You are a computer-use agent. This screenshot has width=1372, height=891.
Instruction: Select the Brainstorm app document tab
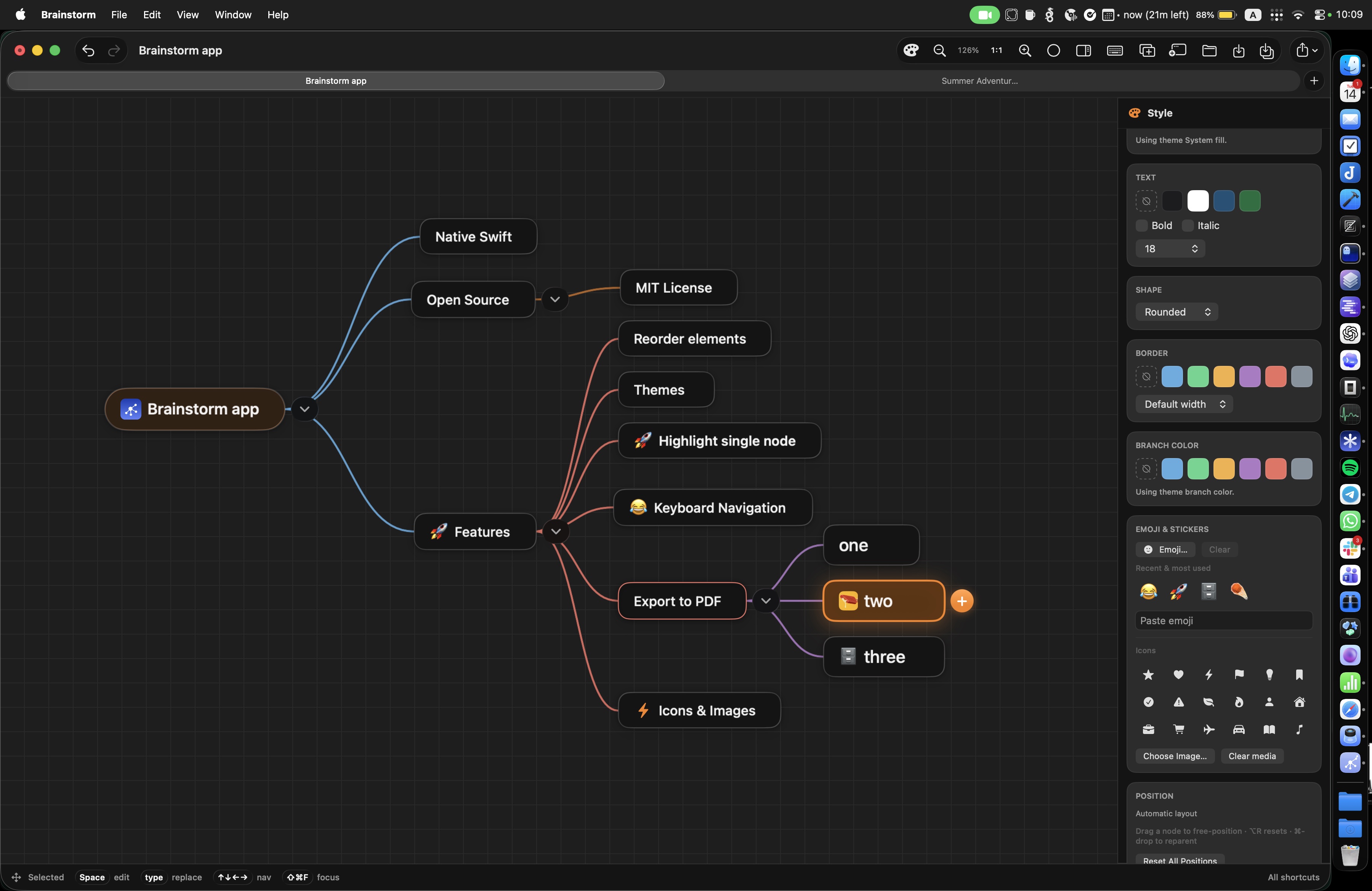click(x=335, y=81)
